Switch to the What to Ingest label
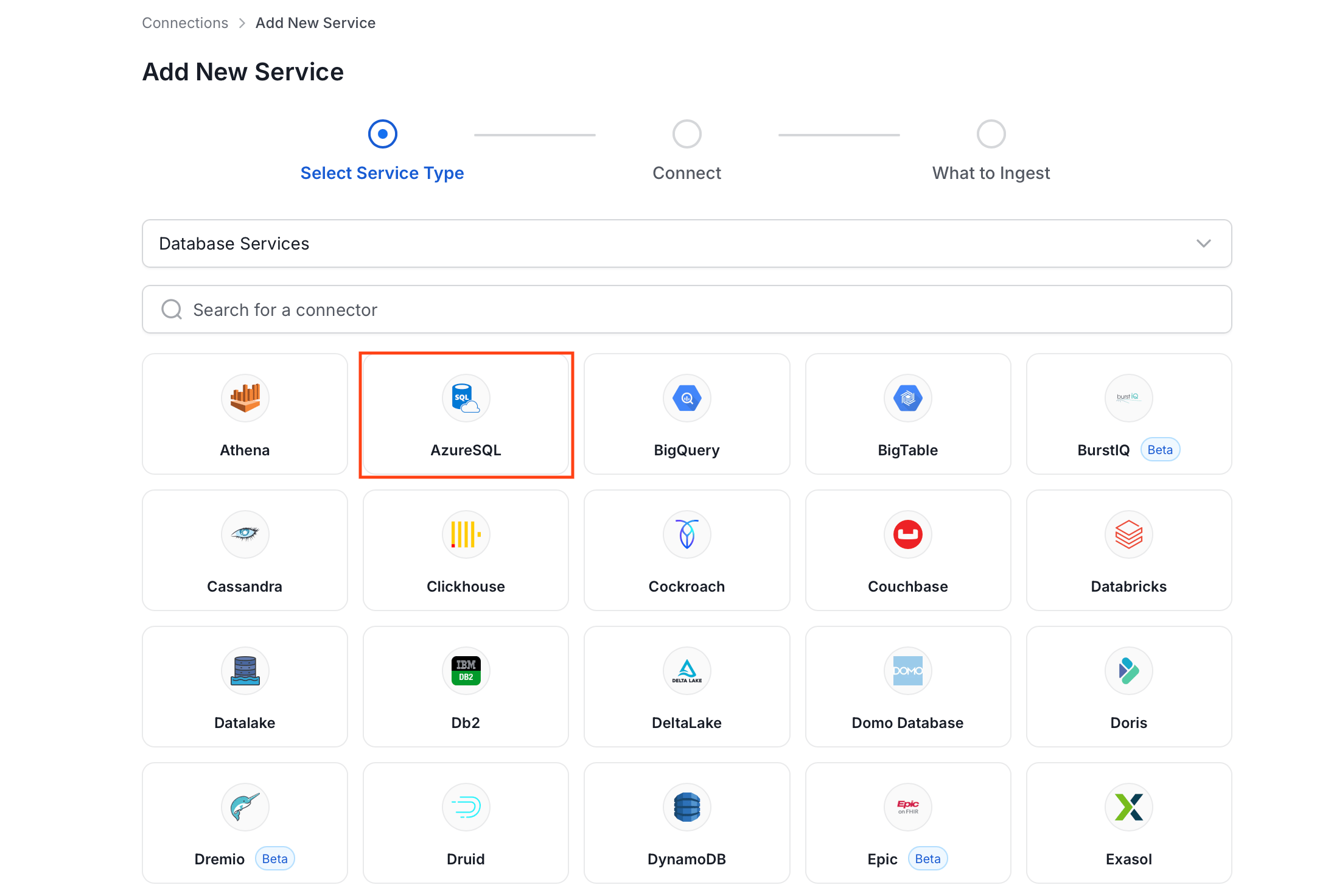 [x=991, y=173]
